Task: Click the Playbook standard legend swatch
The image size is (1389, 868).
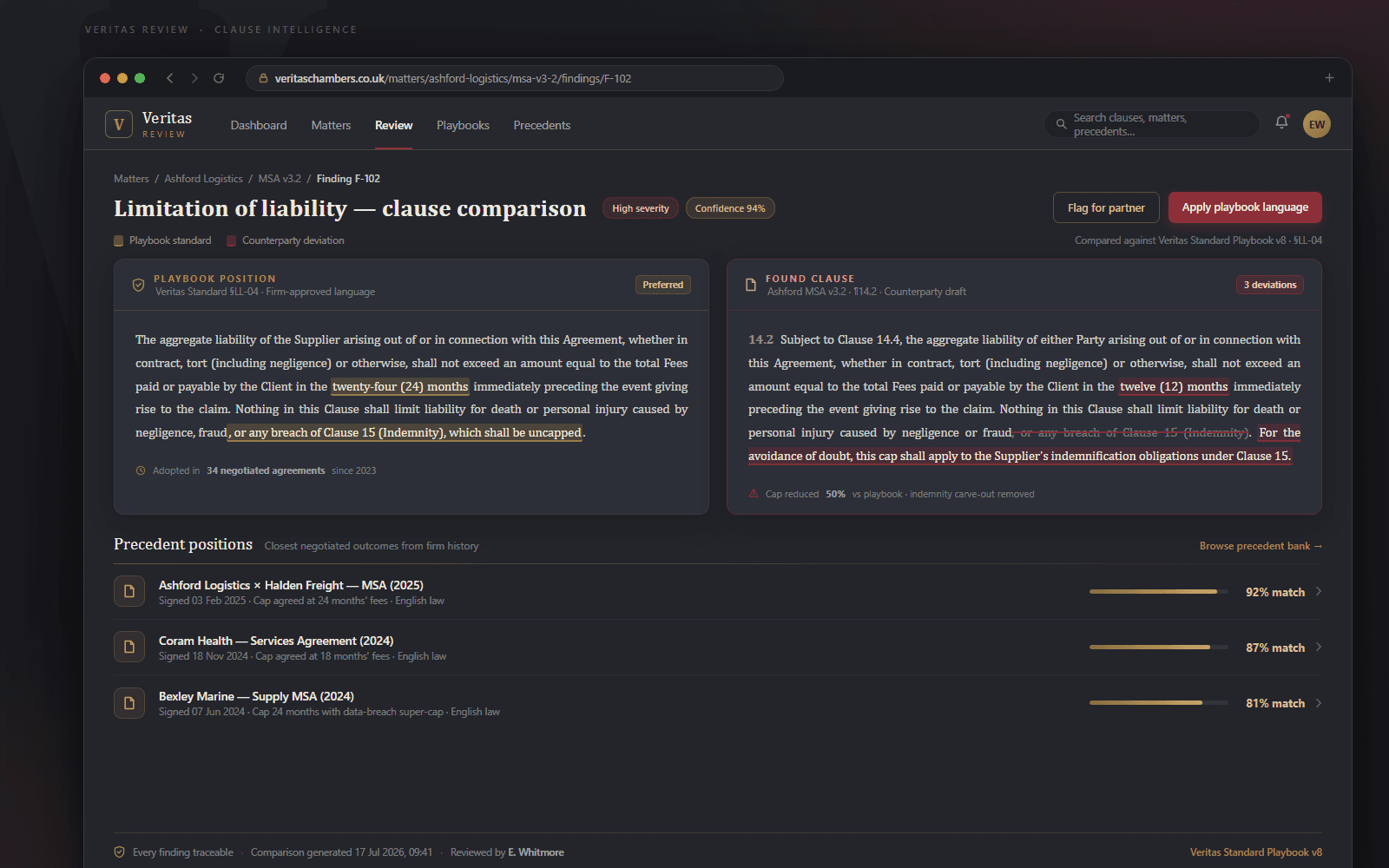Action: tap(118, 240)
